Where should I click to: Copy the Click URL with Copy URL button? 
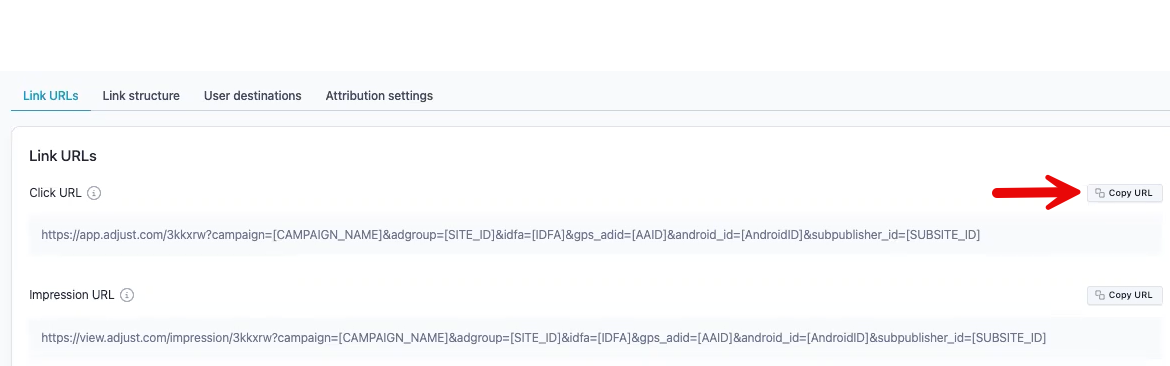(x=1124, y=193)
